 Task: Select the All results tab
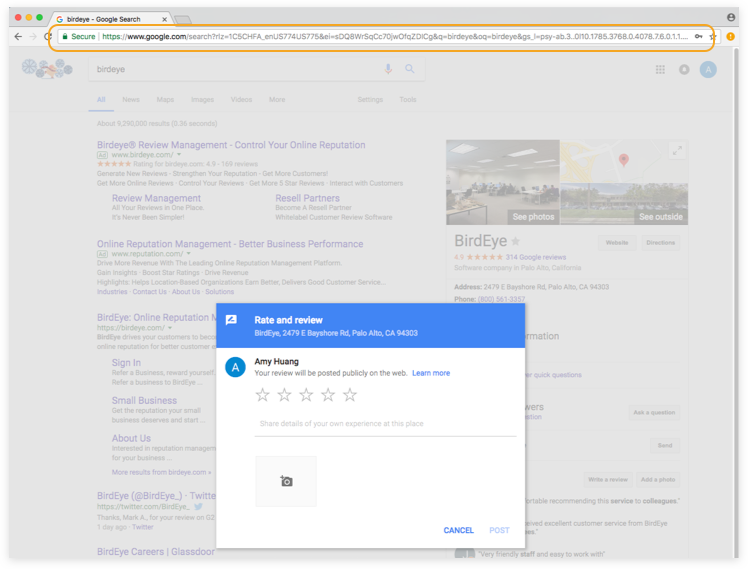pos(101,100)
